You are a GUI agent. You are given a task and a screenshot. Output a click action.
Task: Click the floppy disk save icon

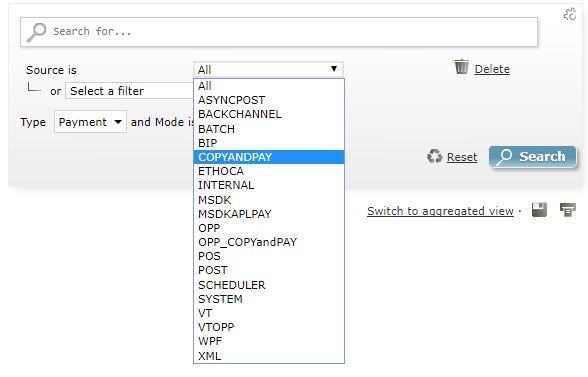point(539,210)
